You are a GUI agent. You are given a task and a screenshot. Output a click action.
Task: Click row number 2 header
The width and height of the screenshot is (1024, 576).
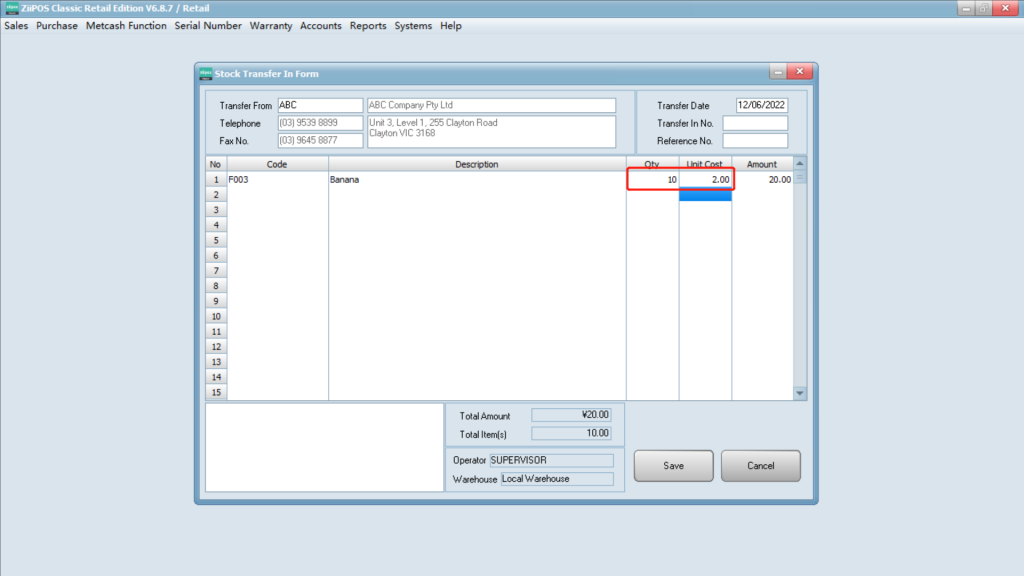[215, 195]
